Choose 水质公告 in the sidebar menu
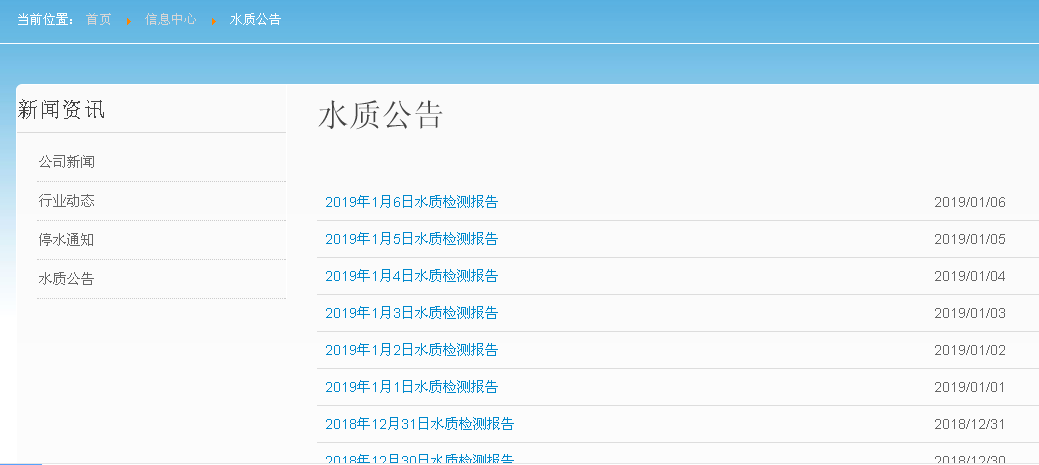 coord(67,279)
